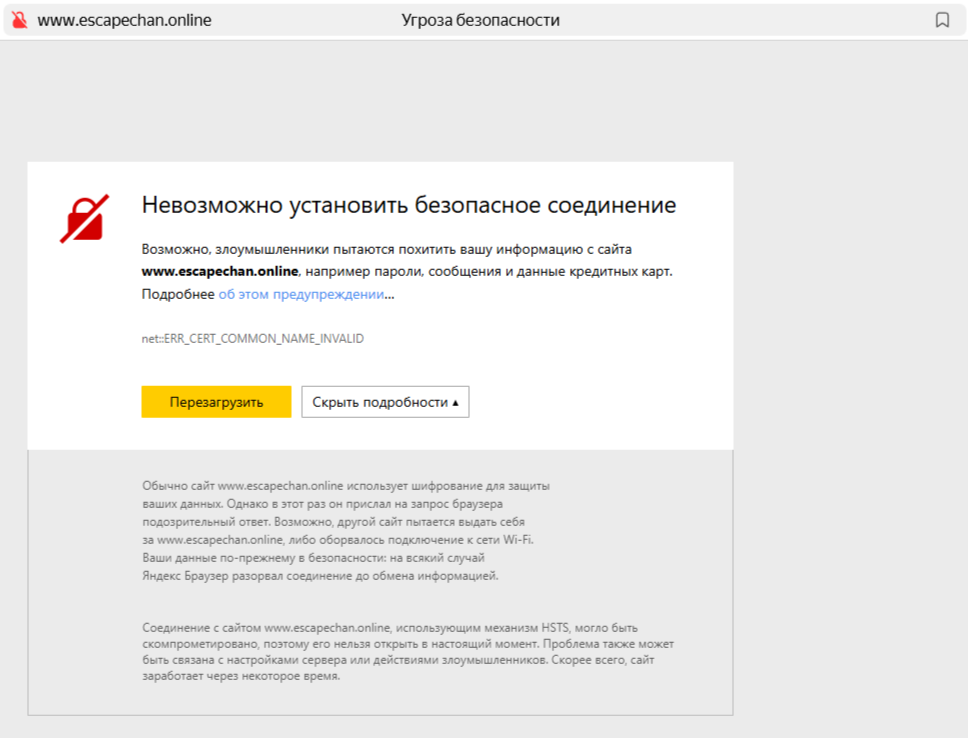Viewport: 968px width, 738px height.
Task: Click the heading Невозможно установить безопасное соединение
Action: click(x=408, y=205)
